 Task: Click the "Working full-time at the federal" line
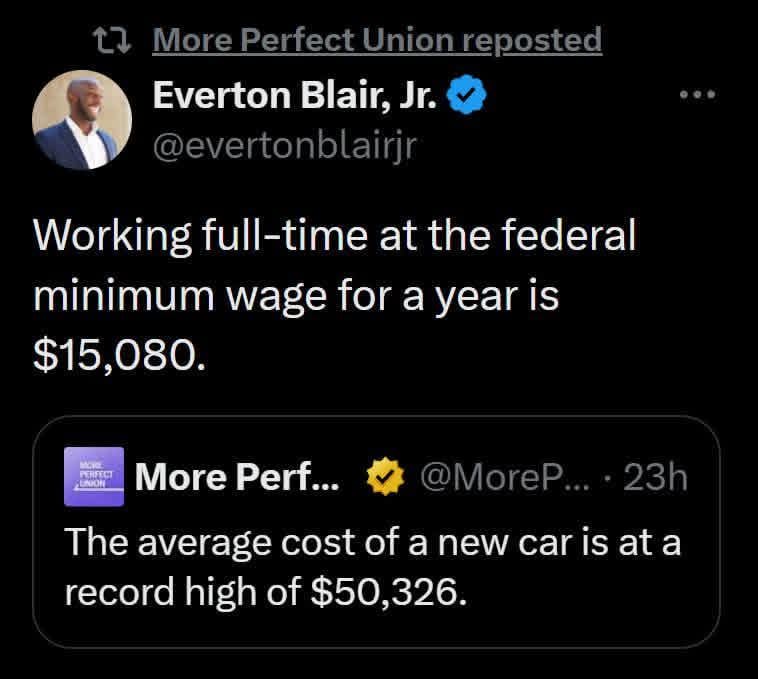(335, 237)
